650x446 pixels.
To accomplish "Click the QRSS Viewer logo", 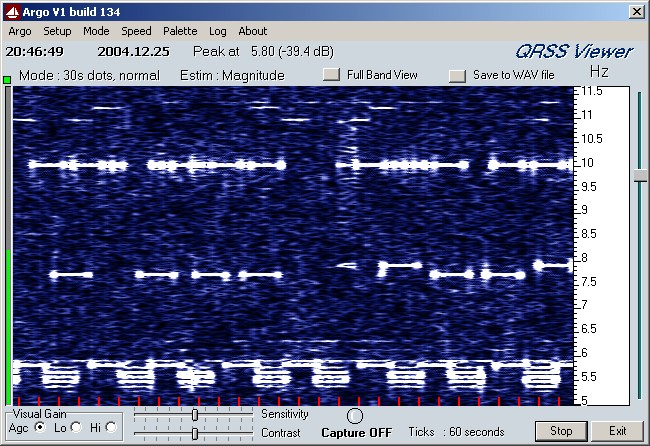I will [574, 52].
